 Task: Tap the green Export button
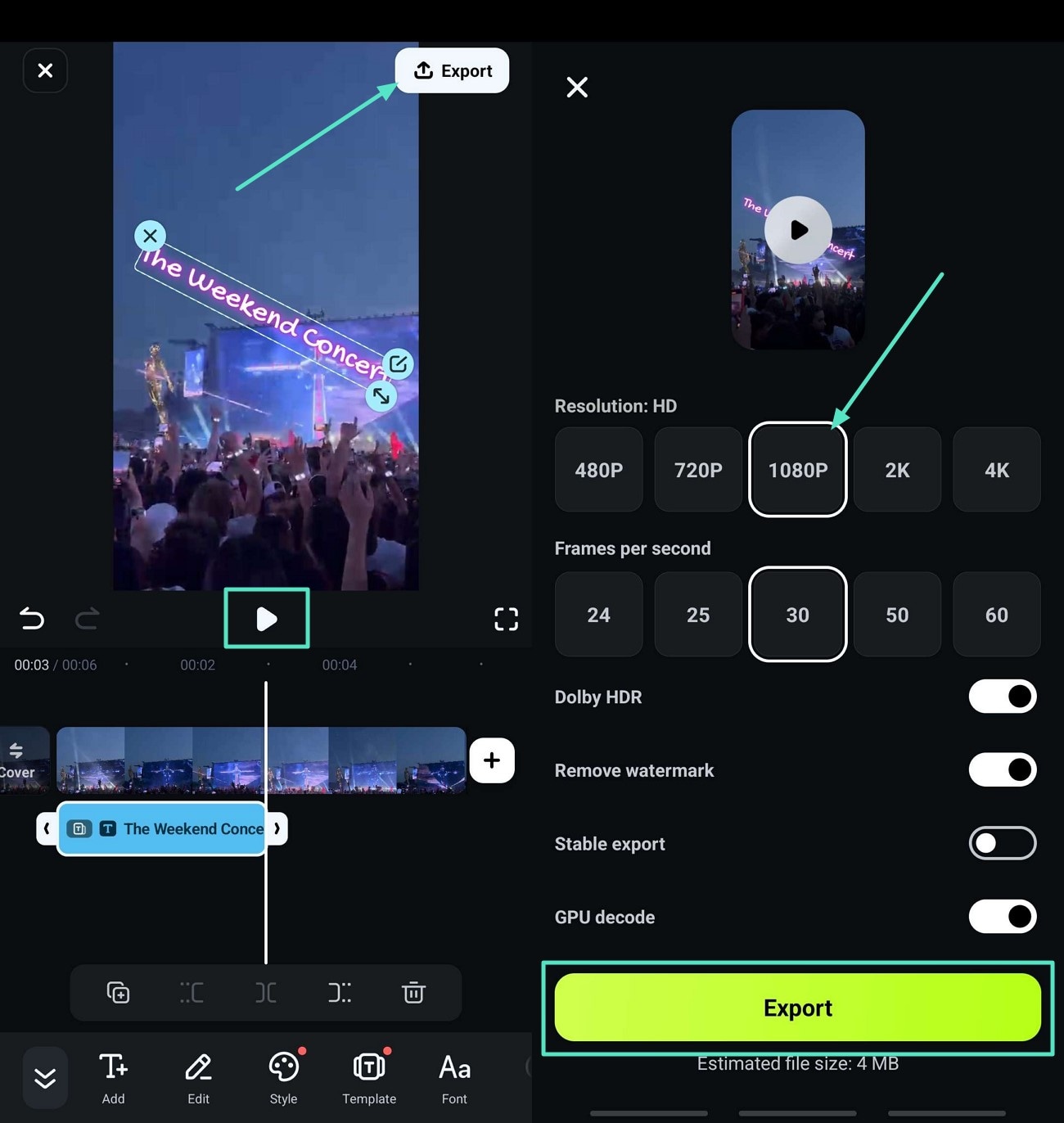tap(798, 1008)
